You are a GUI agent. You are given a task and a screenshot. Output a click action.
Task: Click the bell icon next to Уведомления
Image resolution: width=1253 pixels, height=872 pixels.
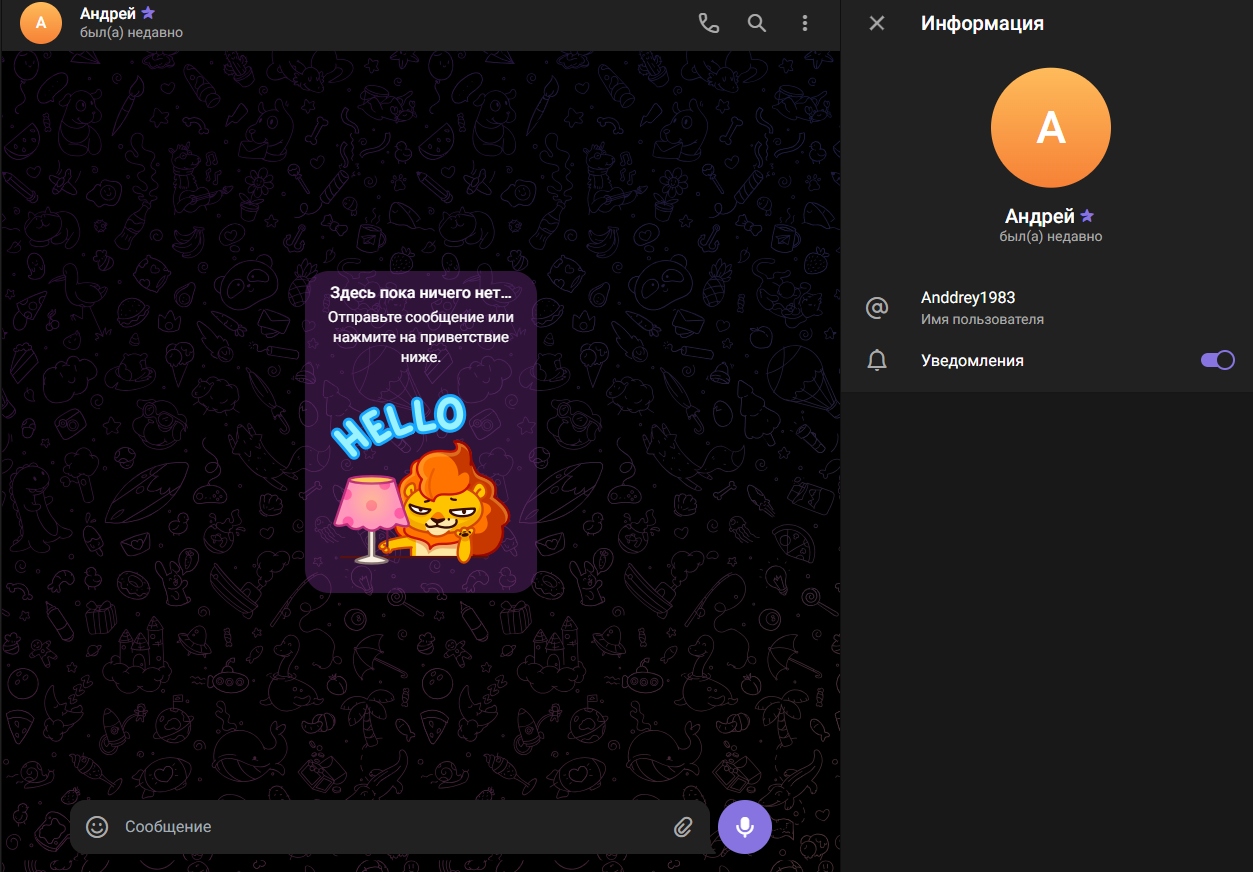point(877,361)
